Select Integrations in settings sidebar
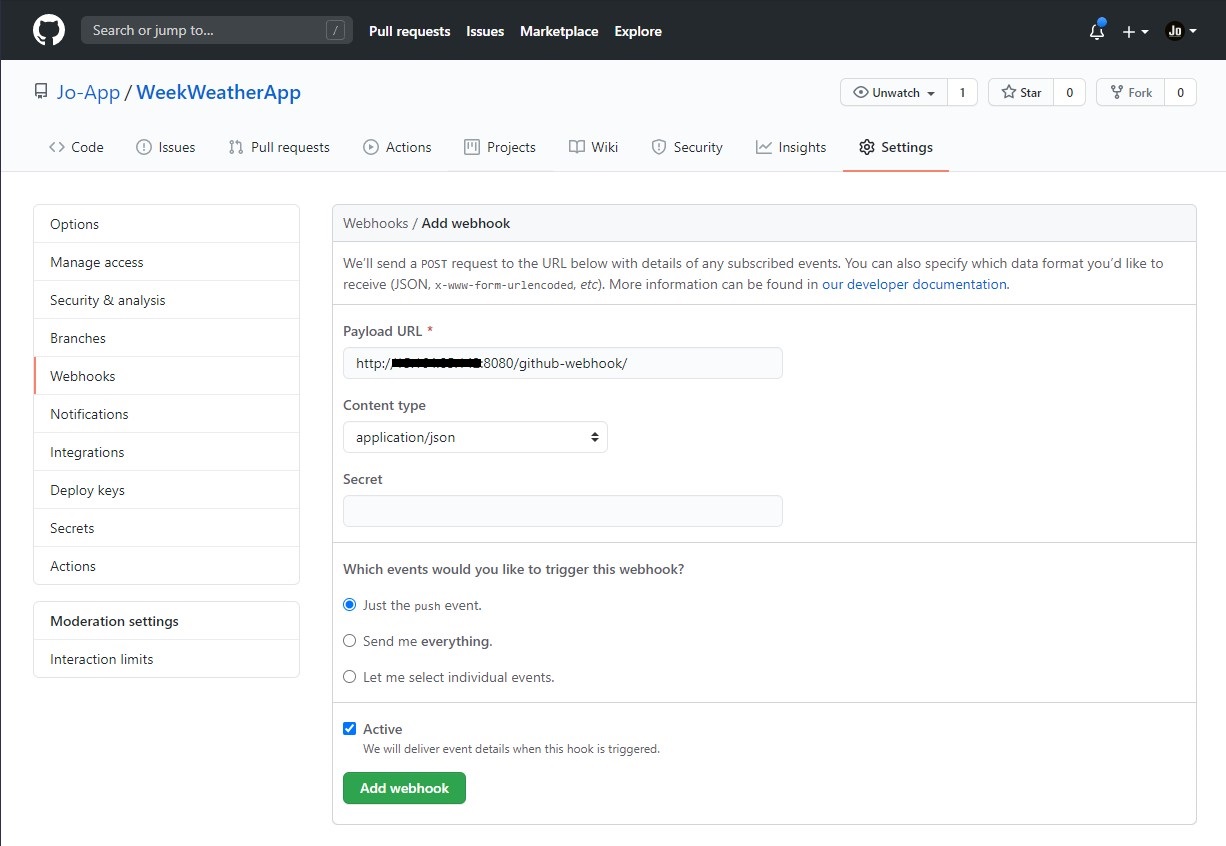The height and width of the screenshot is (846, 1226). click(166, 452)
